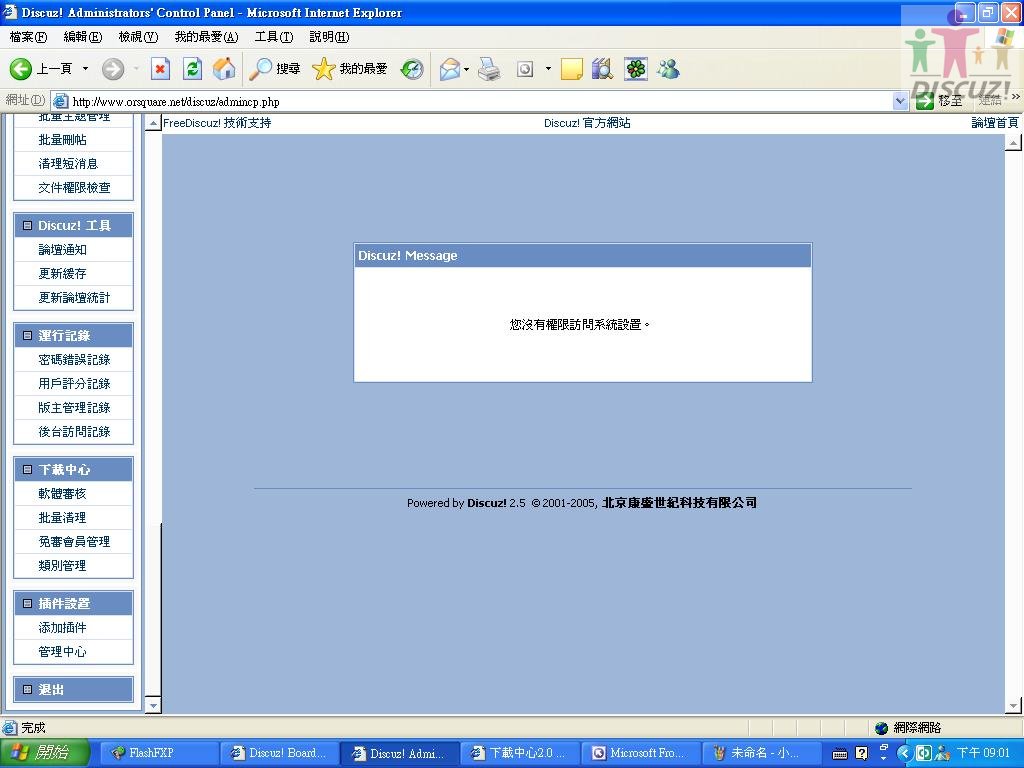Click the page icon in address bar
Image resolution: width=1024 pixels, height=768 pixels.
point(60,101)
